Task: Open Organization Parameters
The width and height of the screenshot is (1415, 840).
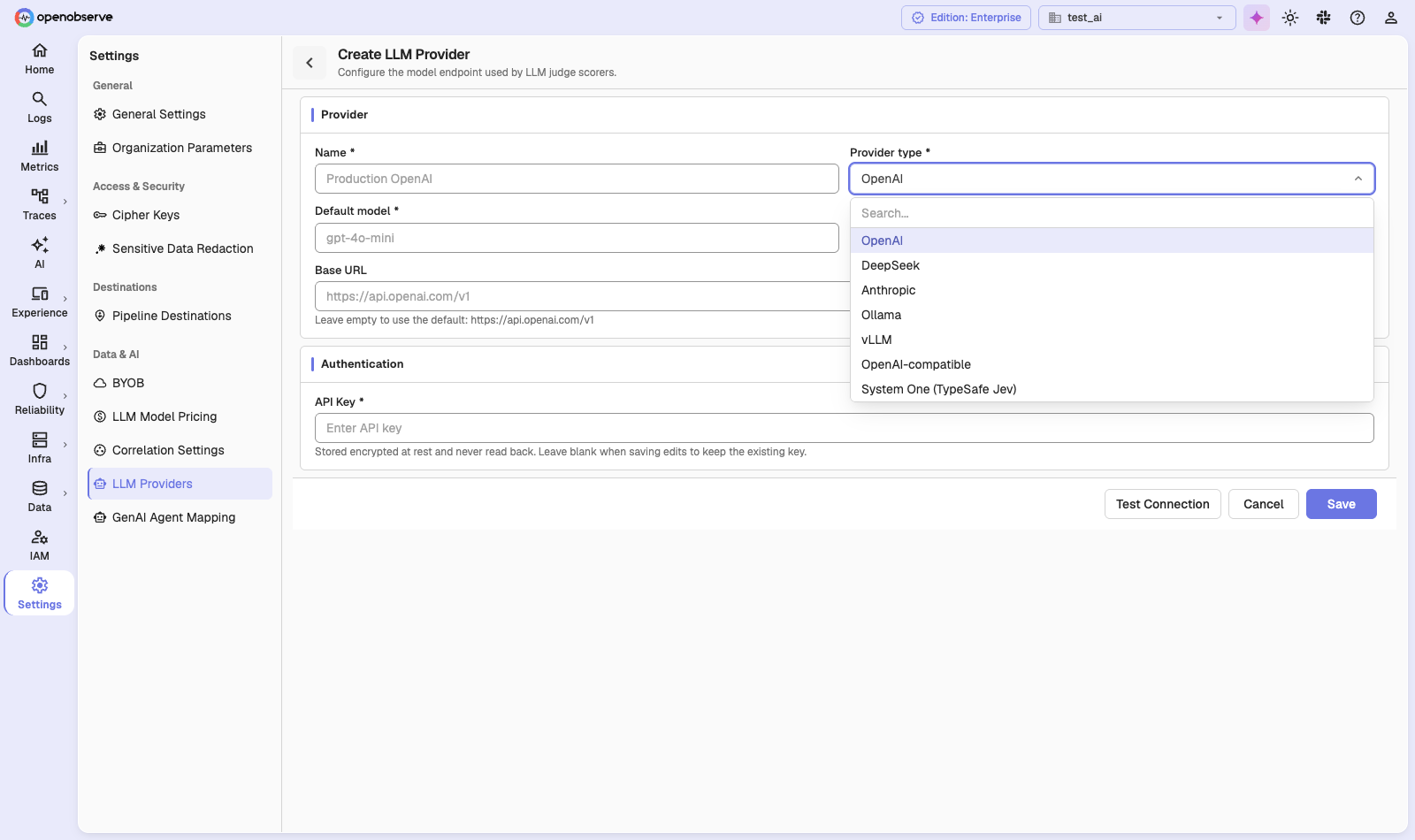Action: tap(180, 148)
